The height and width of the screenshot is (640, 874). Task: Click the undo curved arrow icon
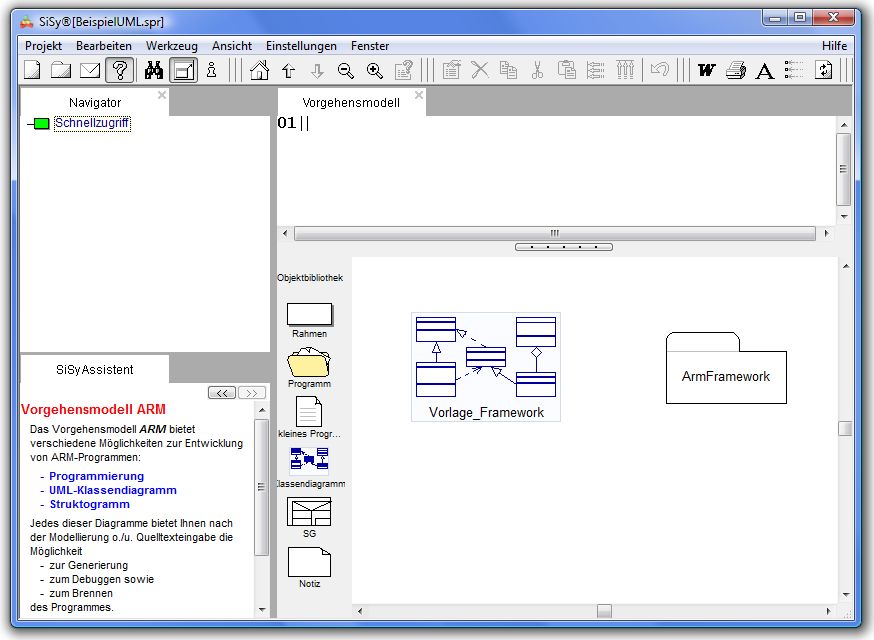(660, 70)
